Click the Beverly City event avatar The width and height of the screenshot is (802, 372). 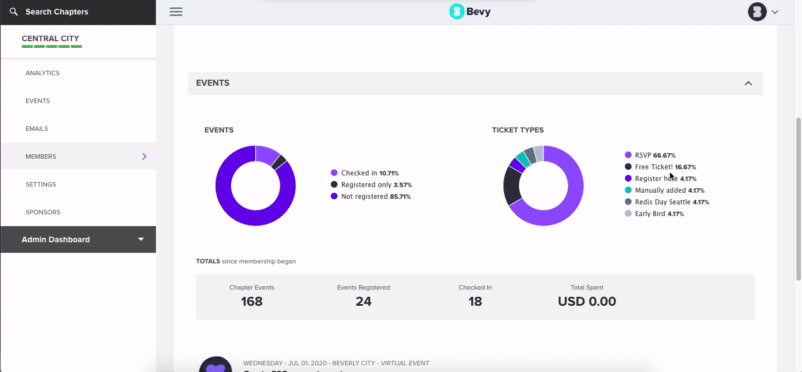point(215,364)
